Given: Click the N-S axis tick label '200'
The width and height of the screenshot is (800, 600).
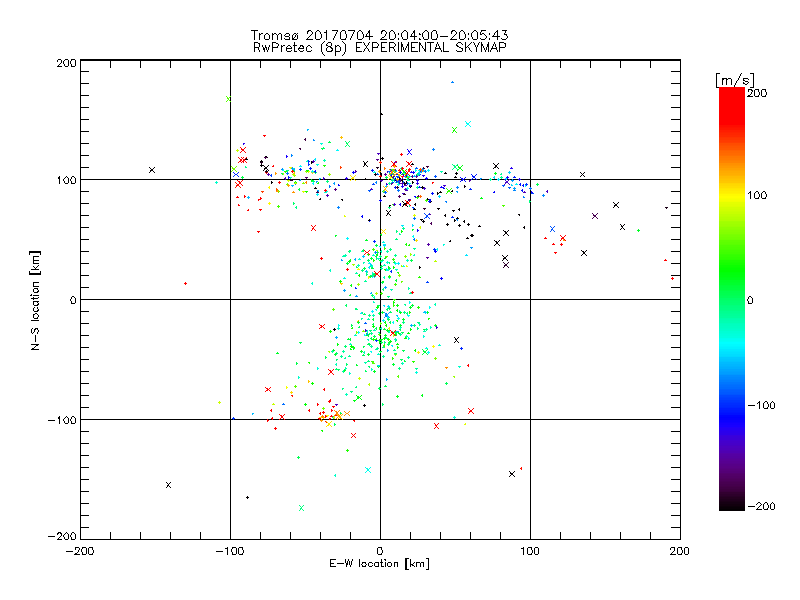Looking at the screenshot, I should click(x=66, y=63).
